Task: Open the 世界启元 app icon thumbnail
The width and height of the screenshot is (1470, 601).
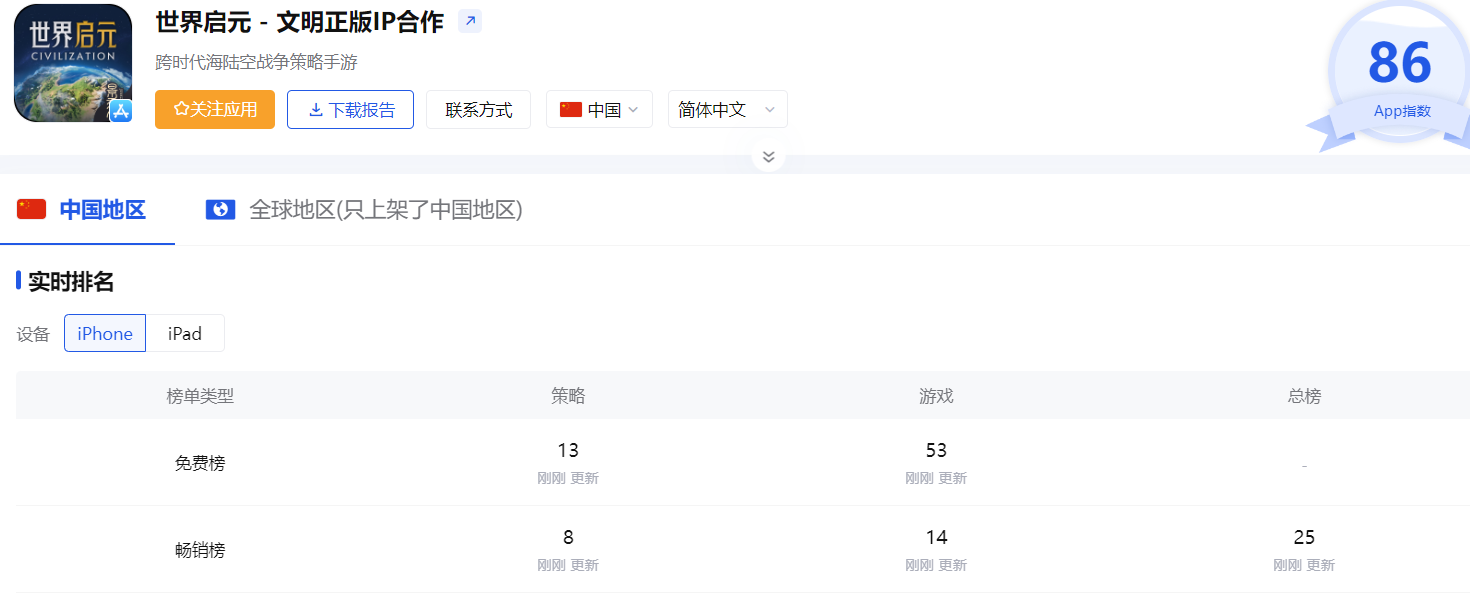Action: click(x=73, y=63)
